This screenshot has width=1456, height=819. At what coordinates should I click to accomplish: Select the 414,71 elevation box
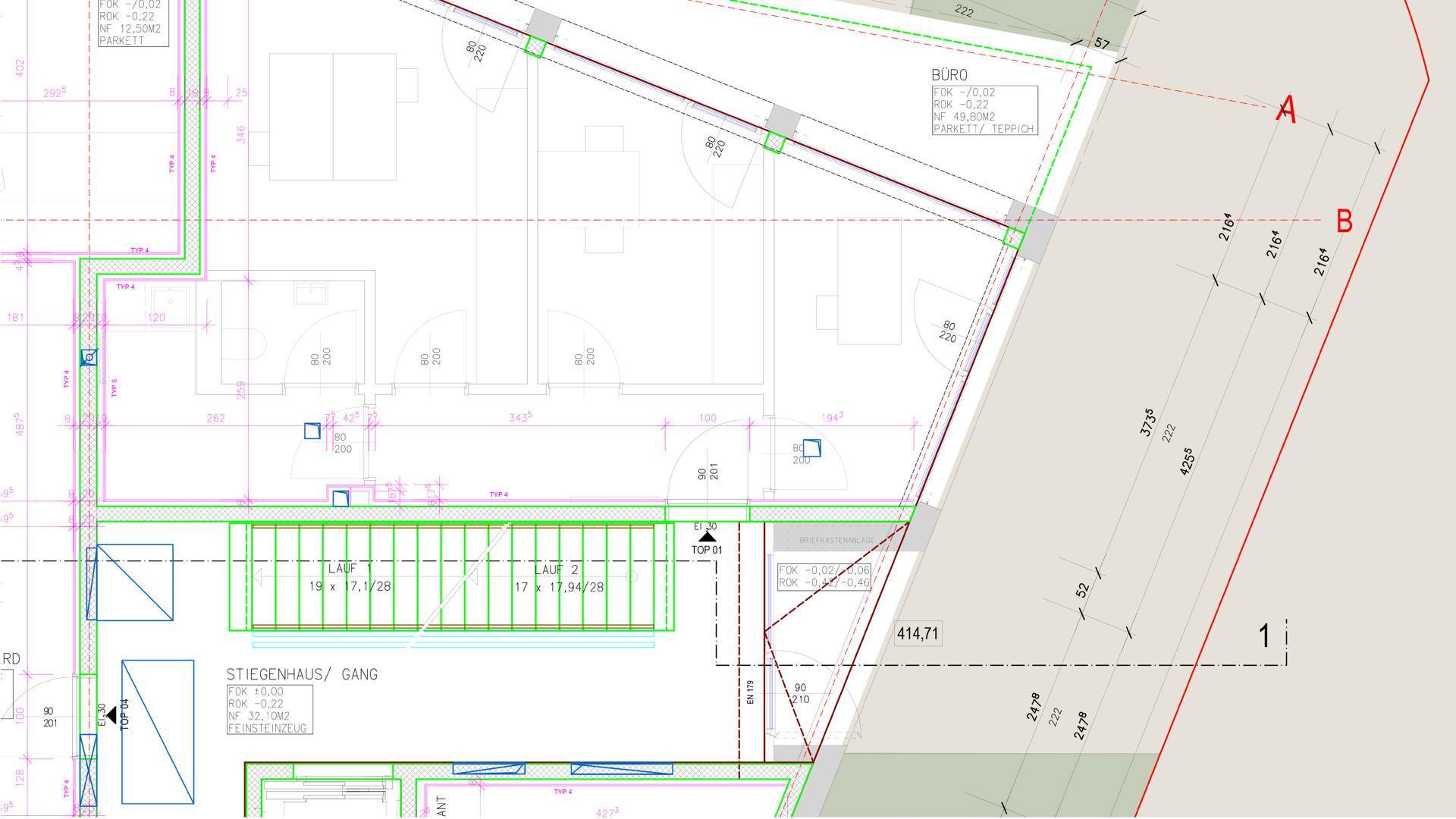pos(918,633)
